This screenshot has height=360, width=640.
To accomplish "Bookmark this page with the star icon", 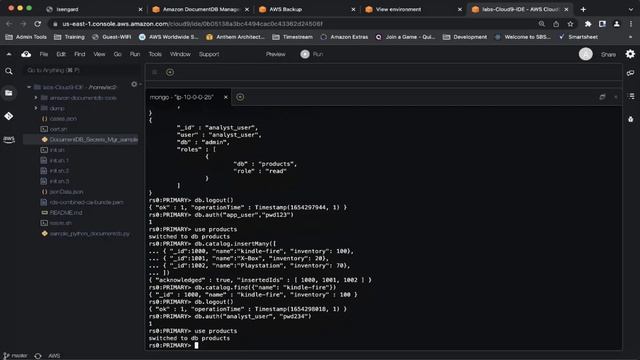I will pos(570,24).
